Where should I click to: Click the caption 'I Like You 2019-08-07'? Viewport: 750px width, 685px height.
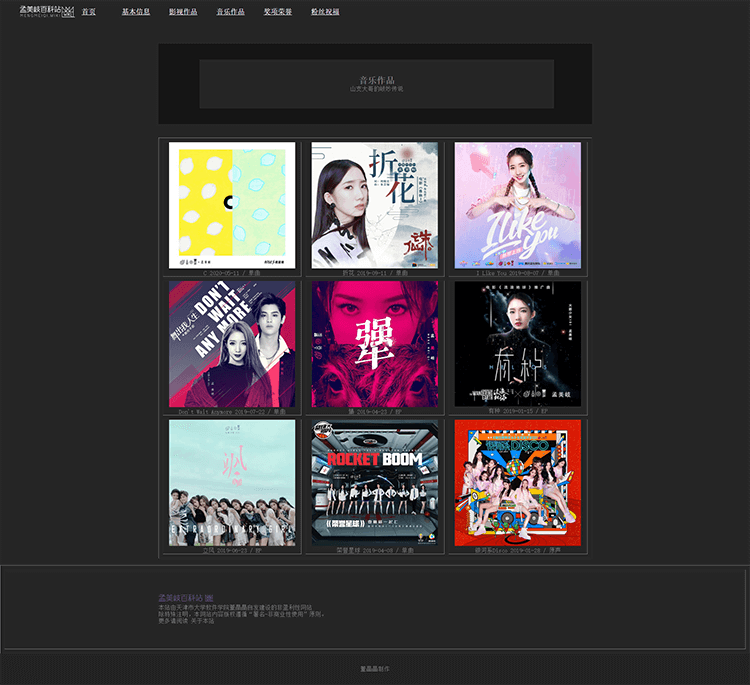click(x=508, y=273)
